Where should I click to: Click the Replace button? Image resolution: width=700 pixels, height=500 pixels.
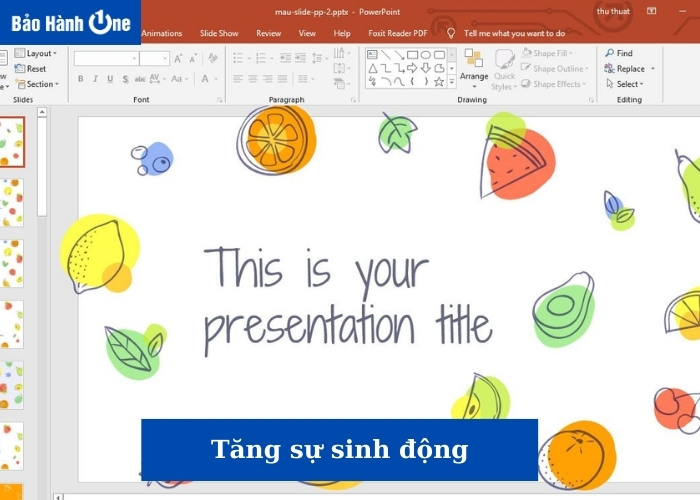point(625,68)
